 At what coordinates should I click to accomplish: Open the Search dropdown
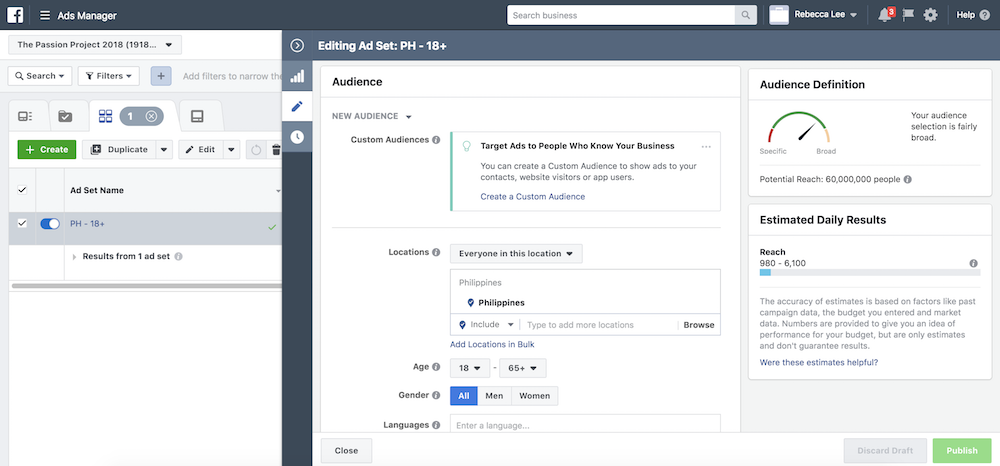coord(40,76)
